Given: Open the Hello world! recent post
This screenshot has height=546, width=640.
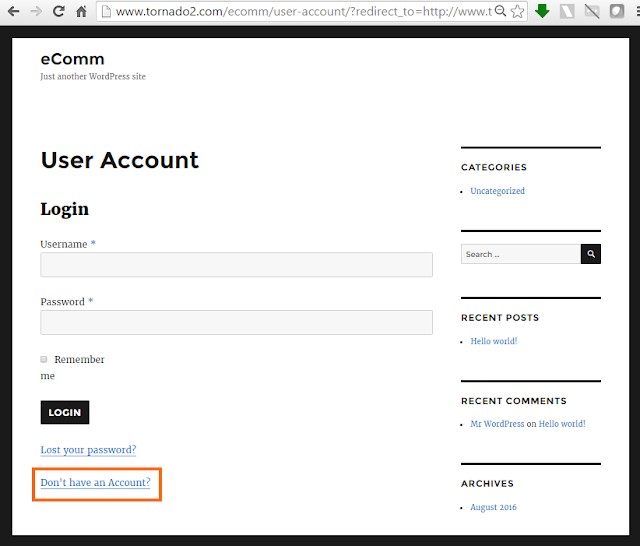Looking at the screenshot, I should pos(494,341).
